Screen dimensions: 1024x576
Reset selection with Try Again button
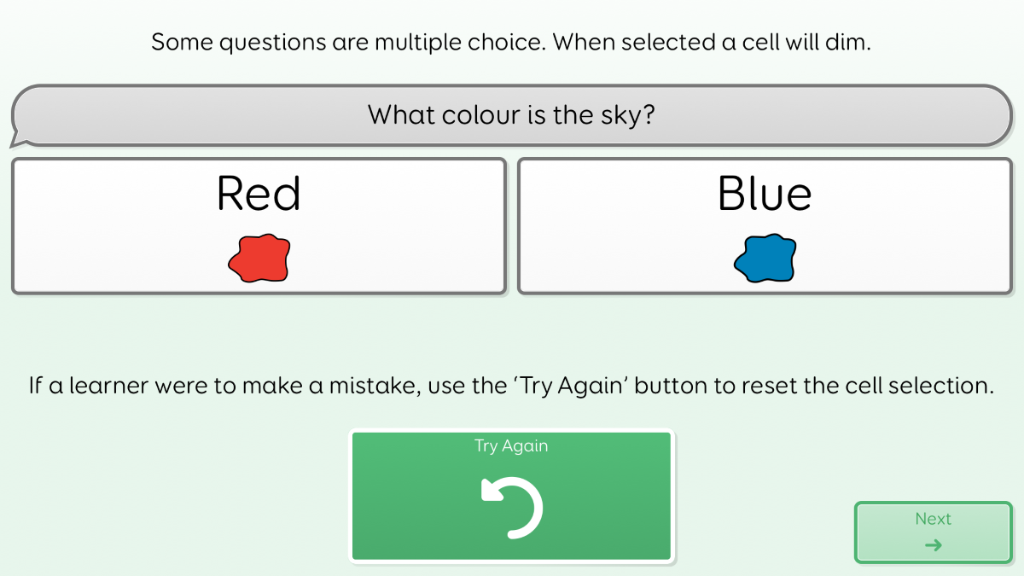click(x=511, y=496)
